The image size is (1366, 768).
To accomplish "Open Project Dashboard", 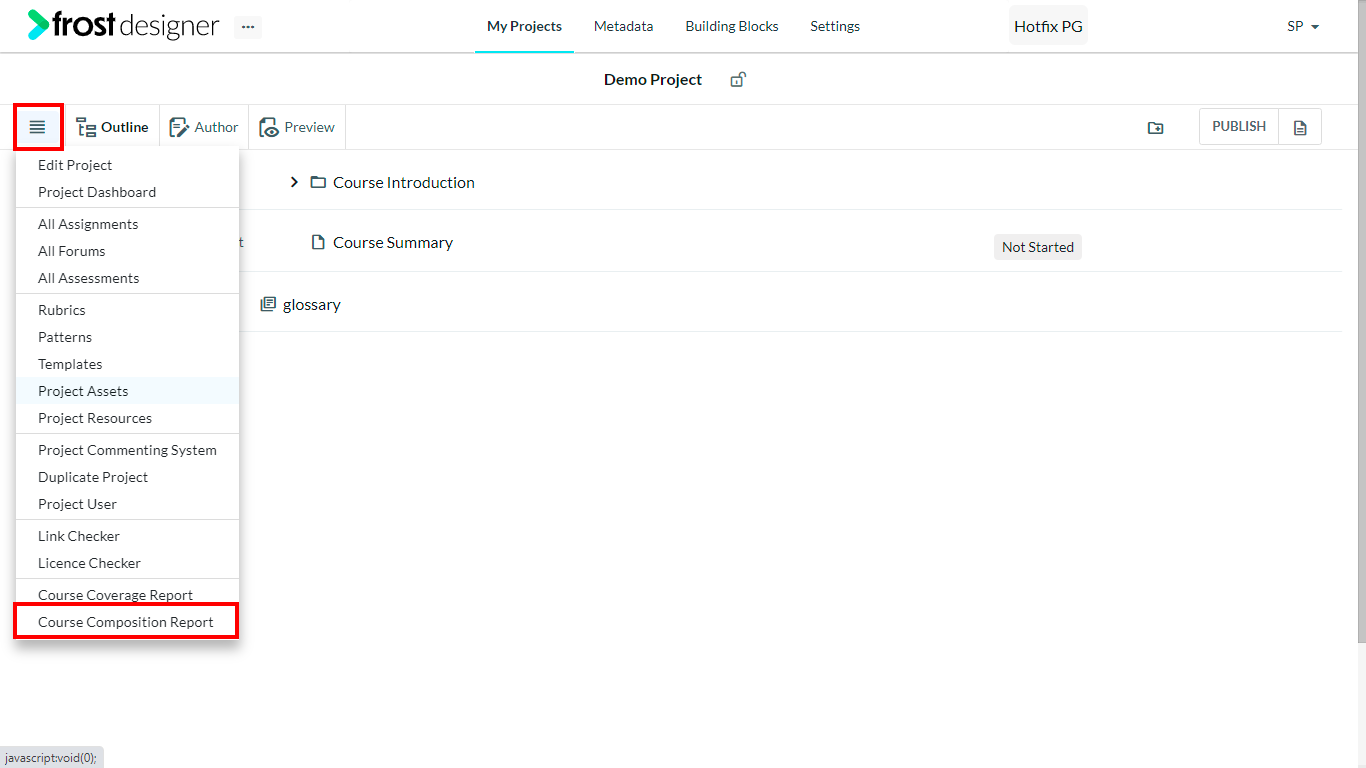I will pos(127,192).
